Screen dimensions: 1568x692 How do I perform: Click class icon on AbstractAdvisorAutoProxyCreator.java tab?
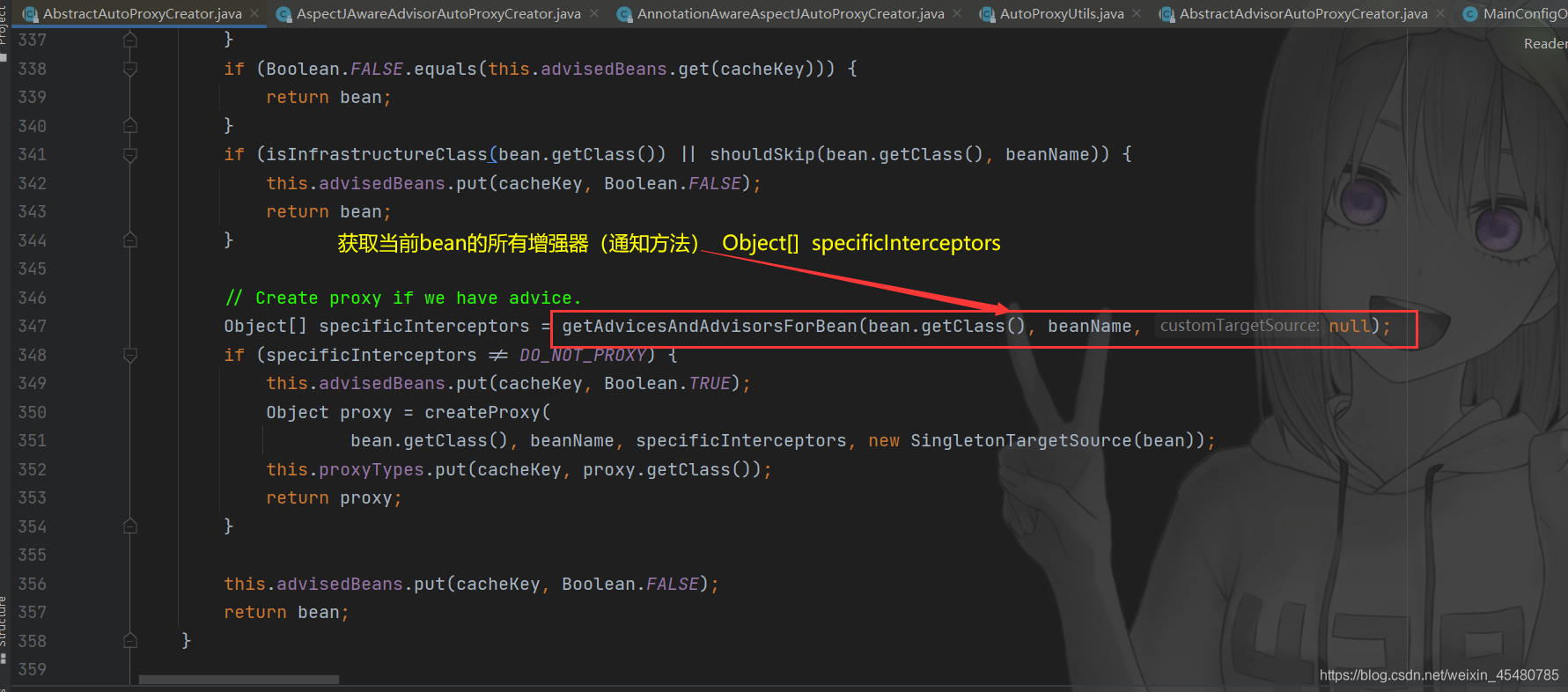1167,14
